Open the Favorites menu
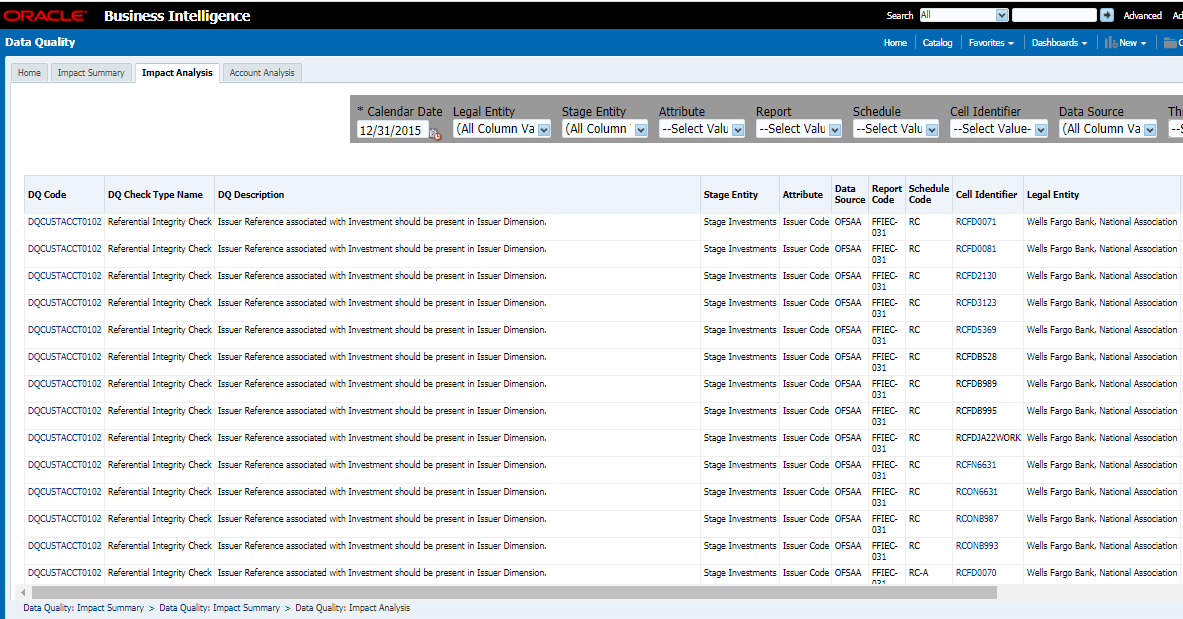1183x619 pixels. click(x=991, y=43)
